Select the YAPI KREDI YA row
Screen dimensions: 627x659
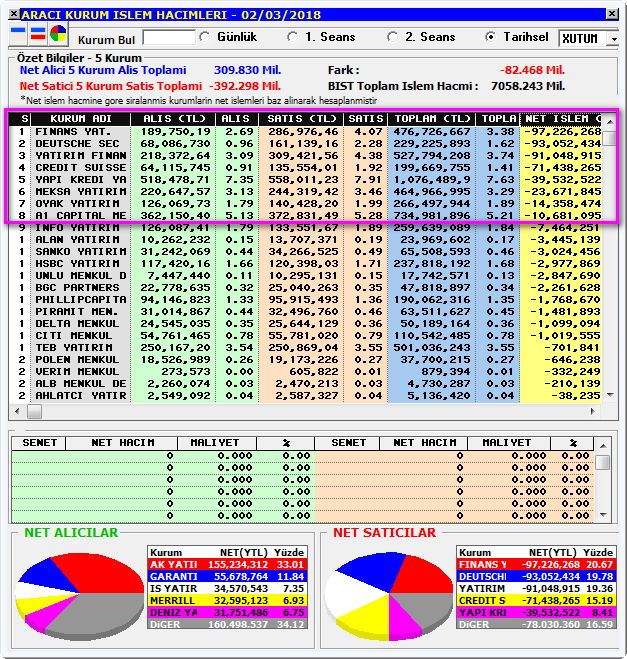pyautogui.click(x=306, y=179)
